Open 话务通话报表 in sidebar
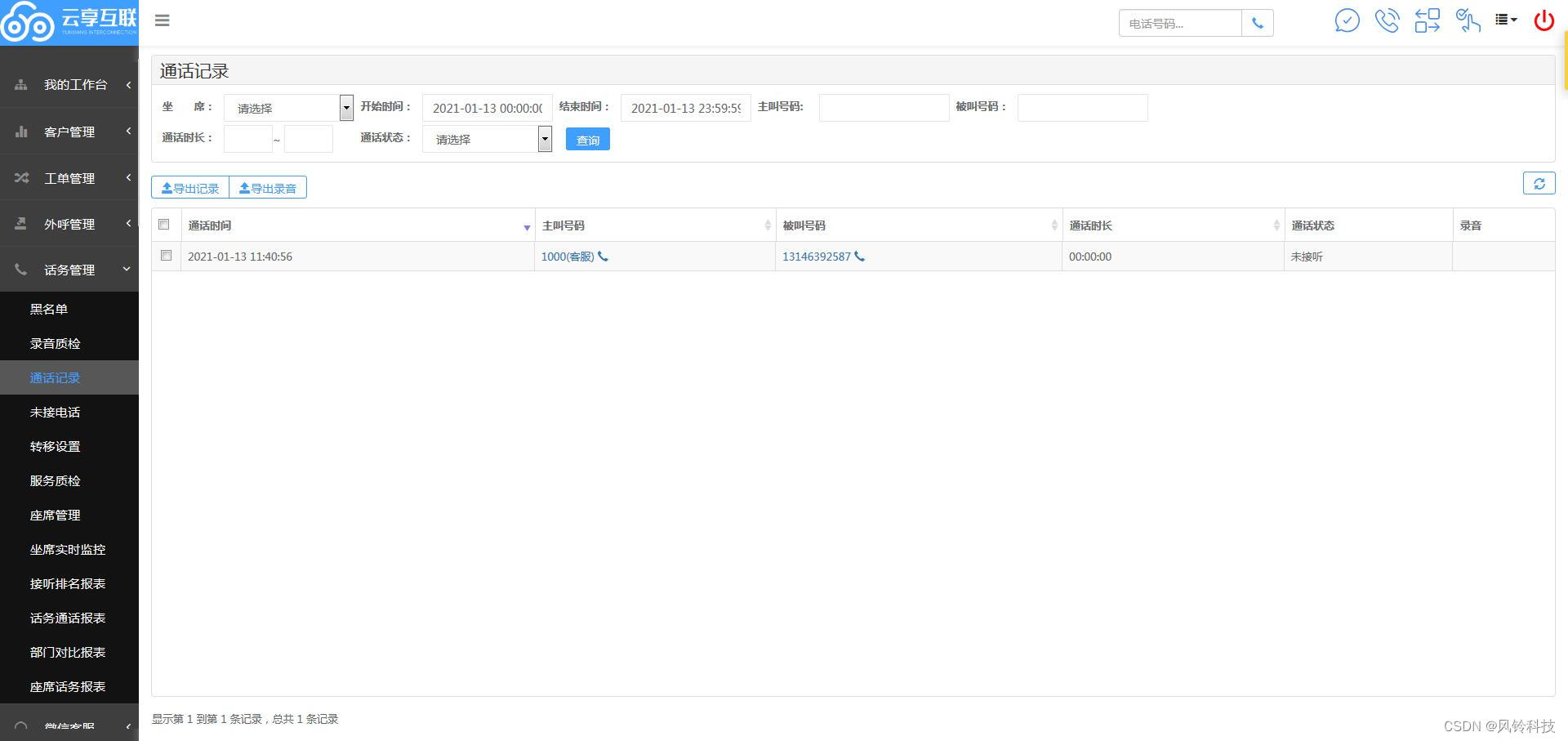The image size is (1568, 741). (69, 618)
